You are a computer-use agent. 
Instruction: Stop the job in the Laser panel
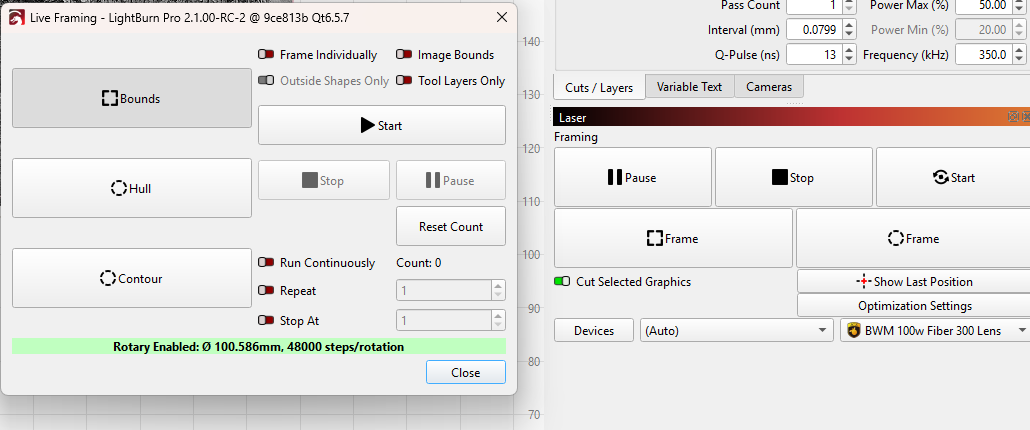coord(793,178)
